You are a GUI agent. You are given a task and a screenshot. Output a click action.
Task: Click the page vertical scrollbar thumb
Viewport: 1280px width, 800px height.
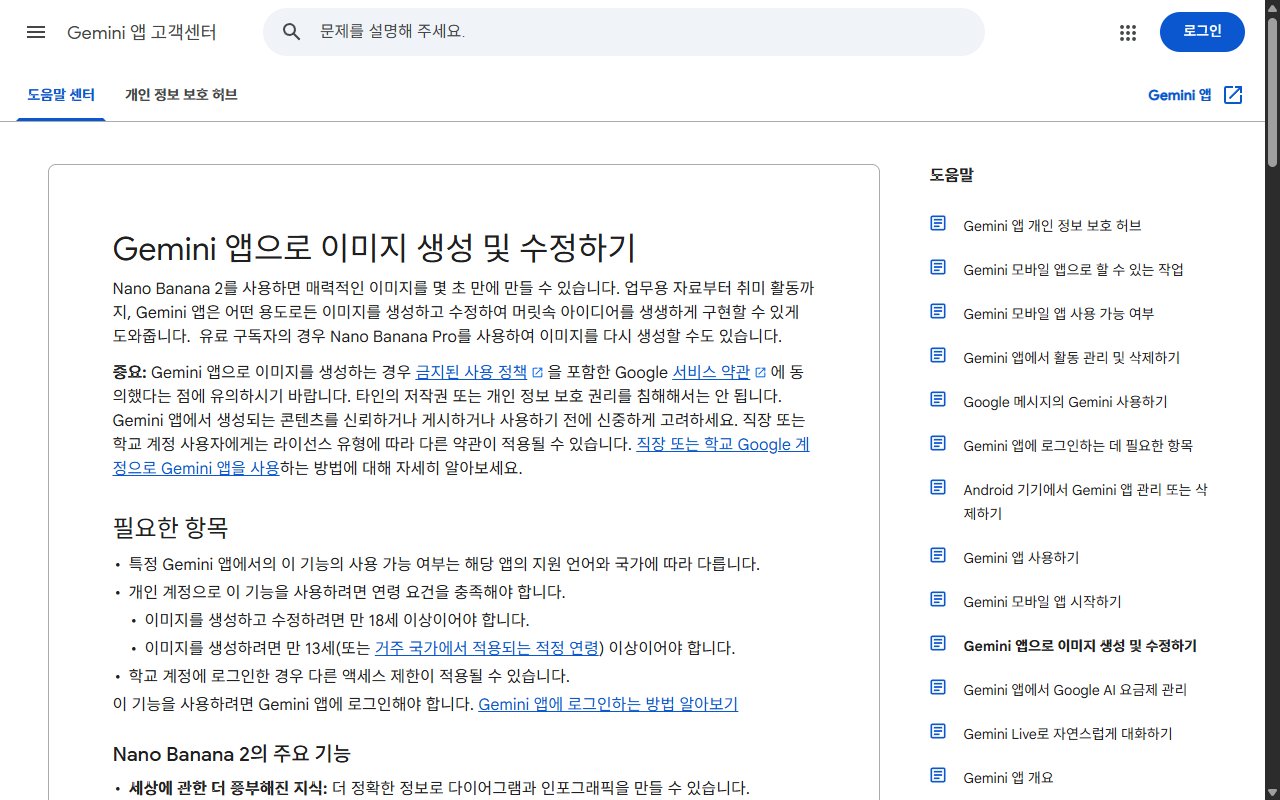pyautogui.click(x=1272, y=90)
